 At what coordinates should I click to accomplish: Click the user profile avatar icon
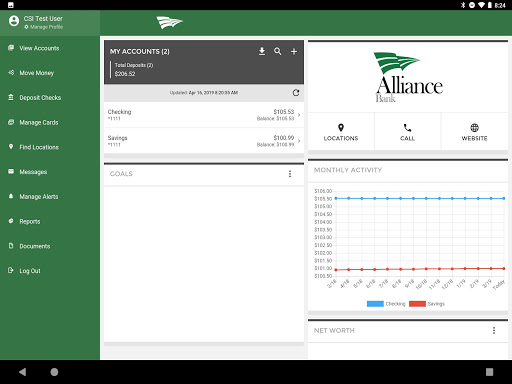pyautogui.click(x=14, y=21)
